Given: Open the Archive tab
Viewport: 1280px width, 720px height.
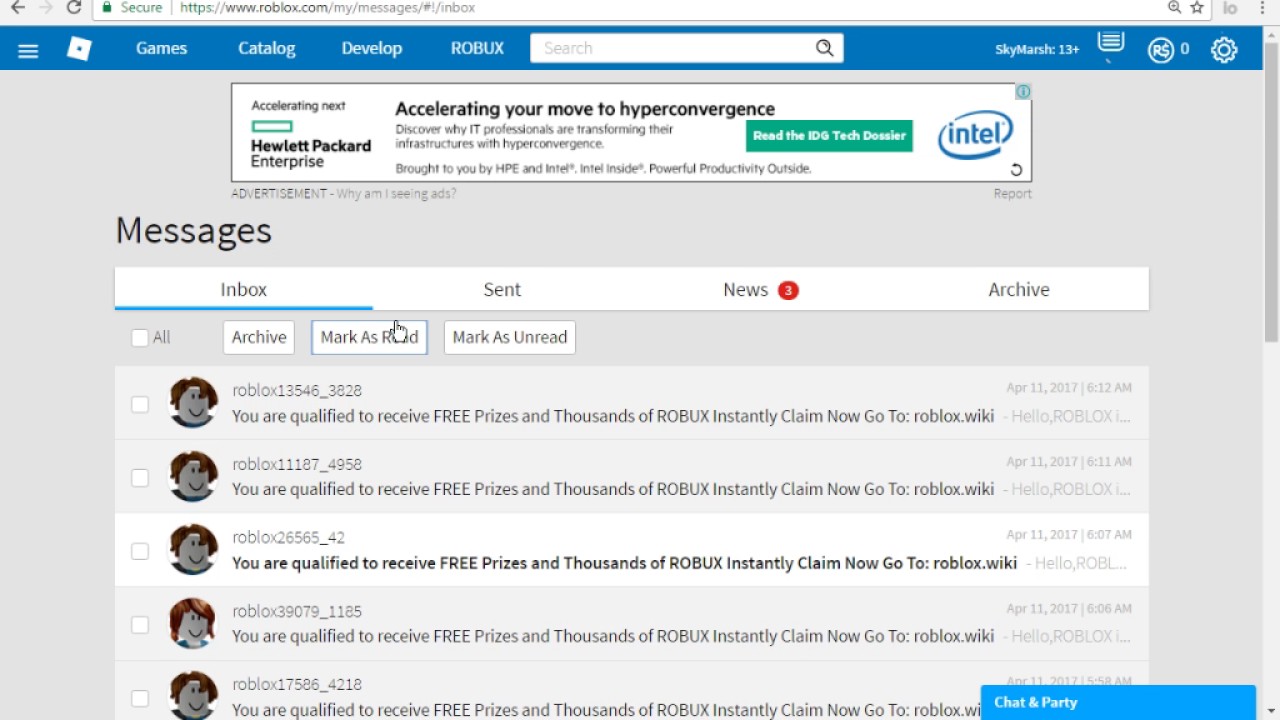Looking at the screenshot, I should point(1019,289).
